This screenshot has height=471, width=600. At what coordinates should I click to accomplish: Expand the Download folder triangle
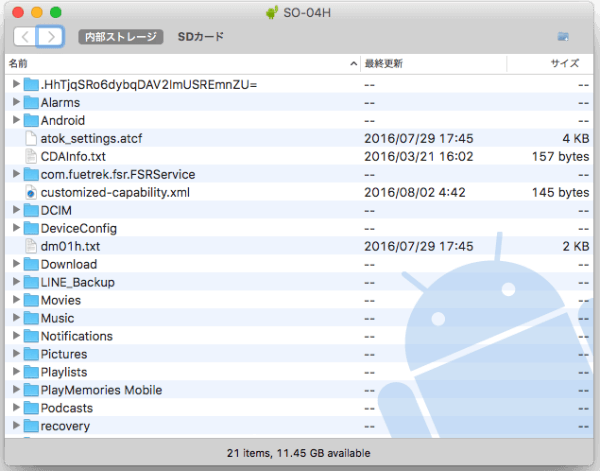click(16, 264)
